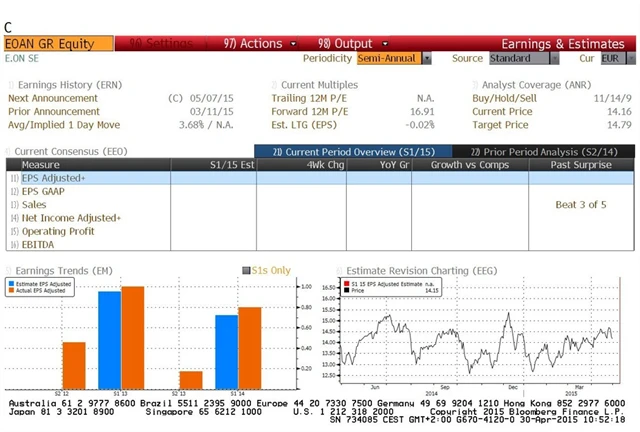Toggle the Estimate EPS Adjusted legend swatch

[11, 284]
